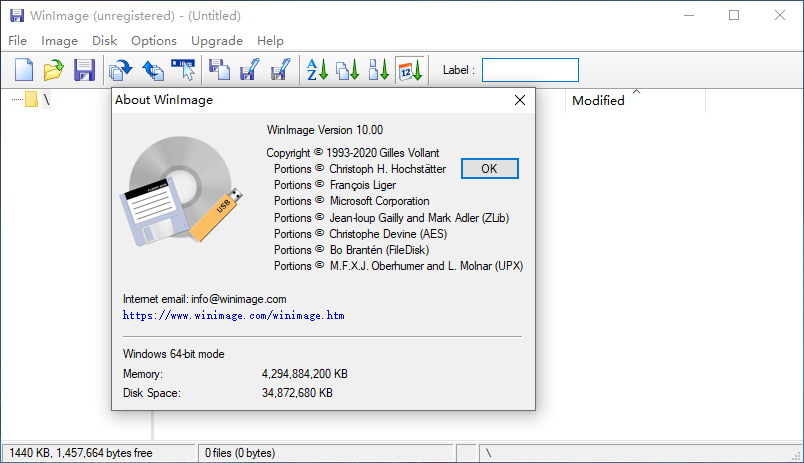Minimize the WinImage window
This screenshot has height=463, width=804.
coord(689,15)
